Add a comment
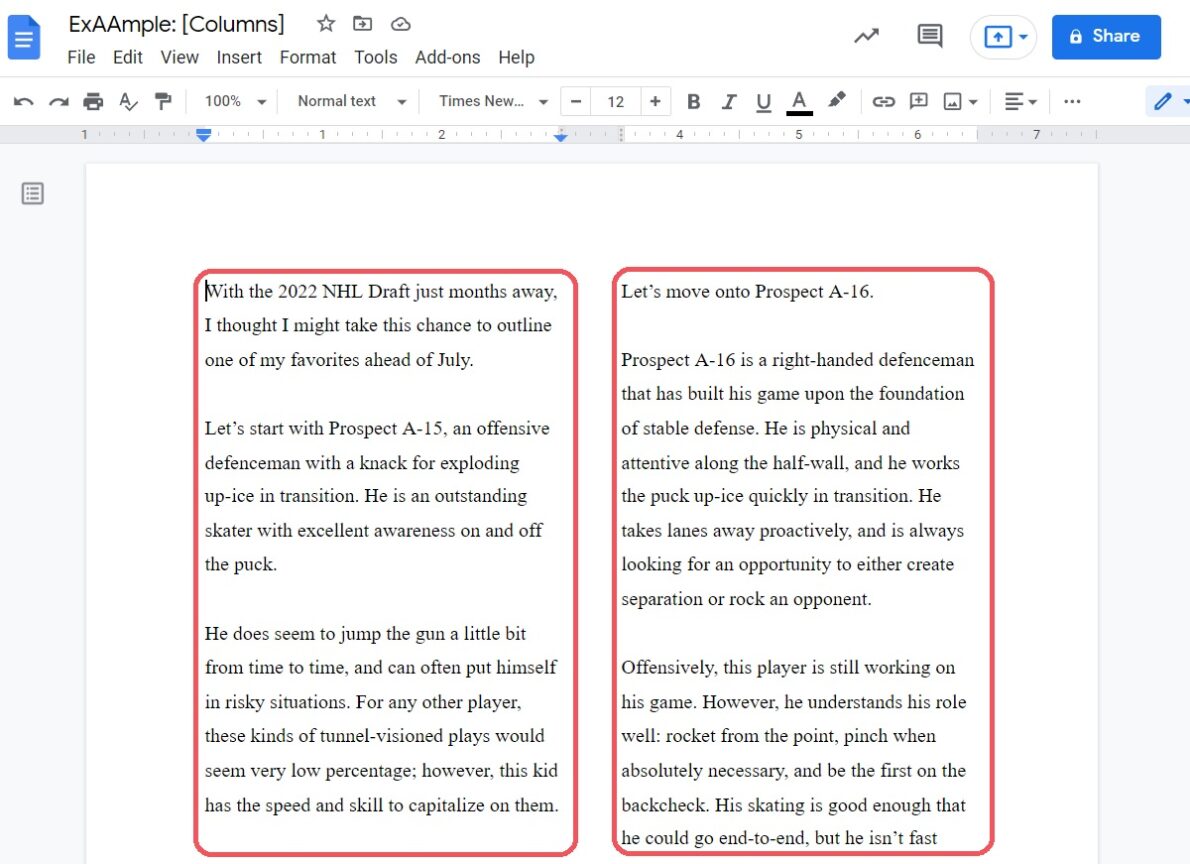 [919, 101]
